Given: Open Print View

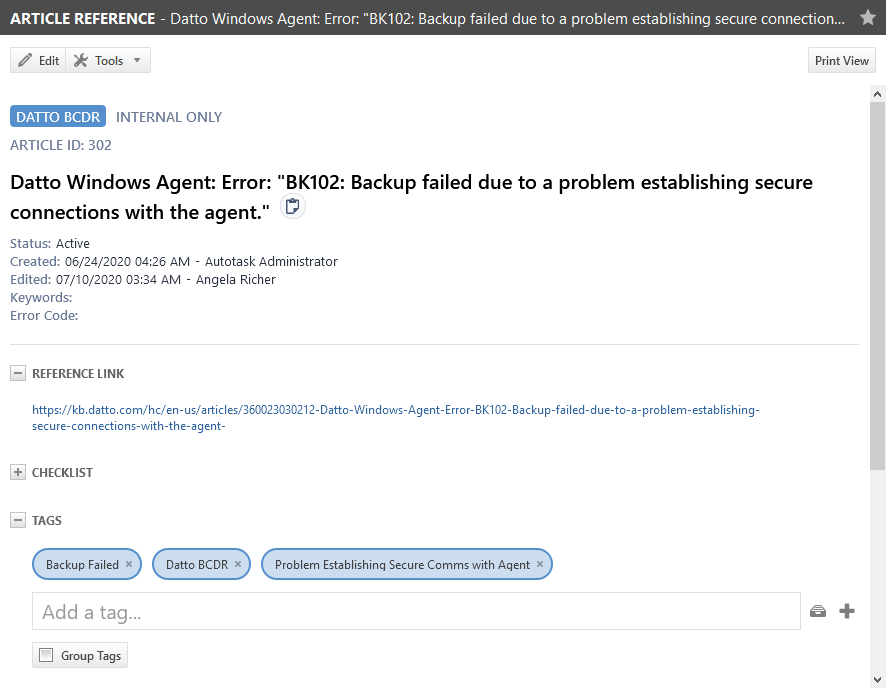Looking at the screenshot, I should click(841, 60).
